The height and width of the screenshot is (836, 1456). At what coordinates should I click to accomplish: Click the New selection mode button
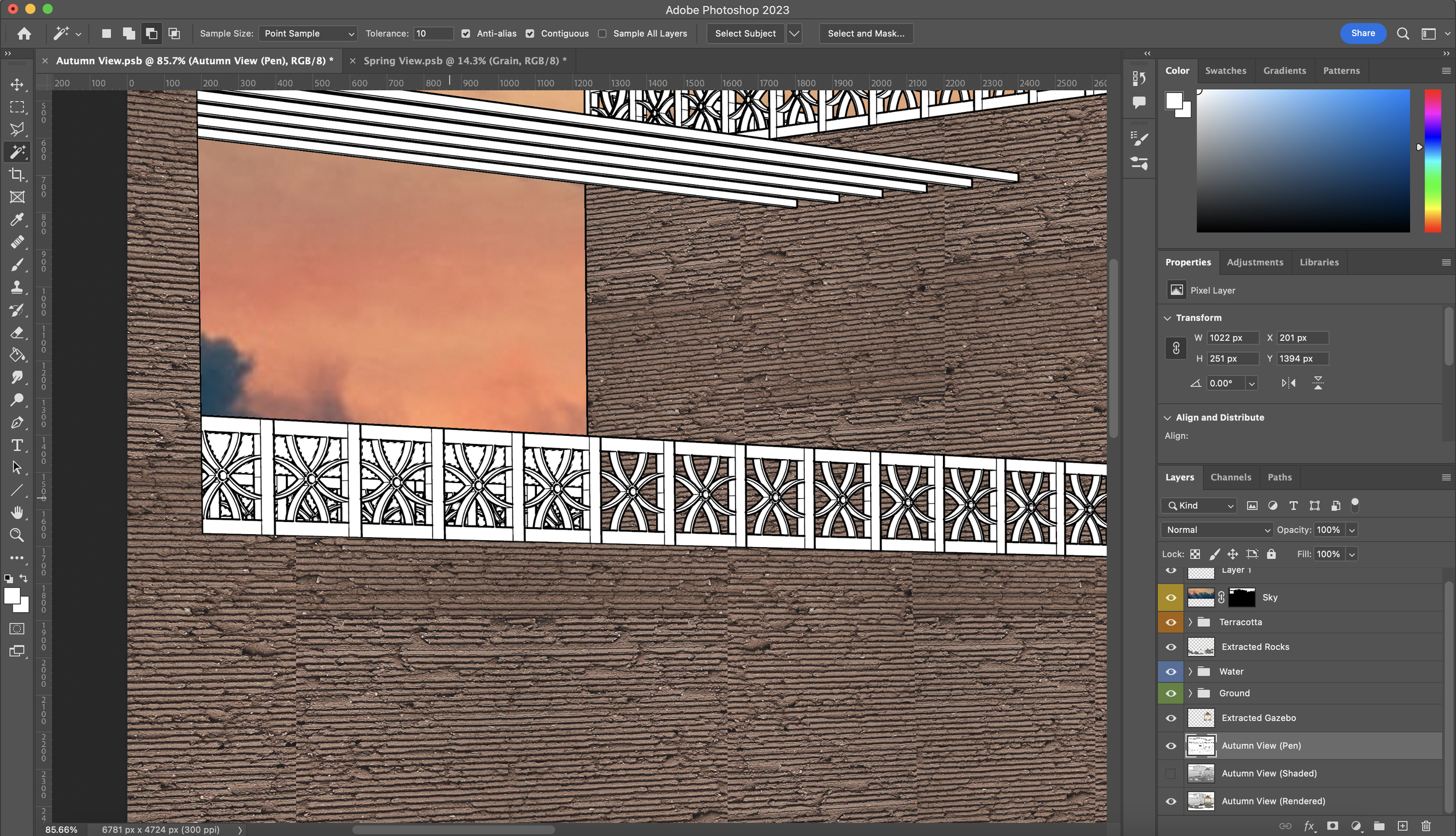106,34
